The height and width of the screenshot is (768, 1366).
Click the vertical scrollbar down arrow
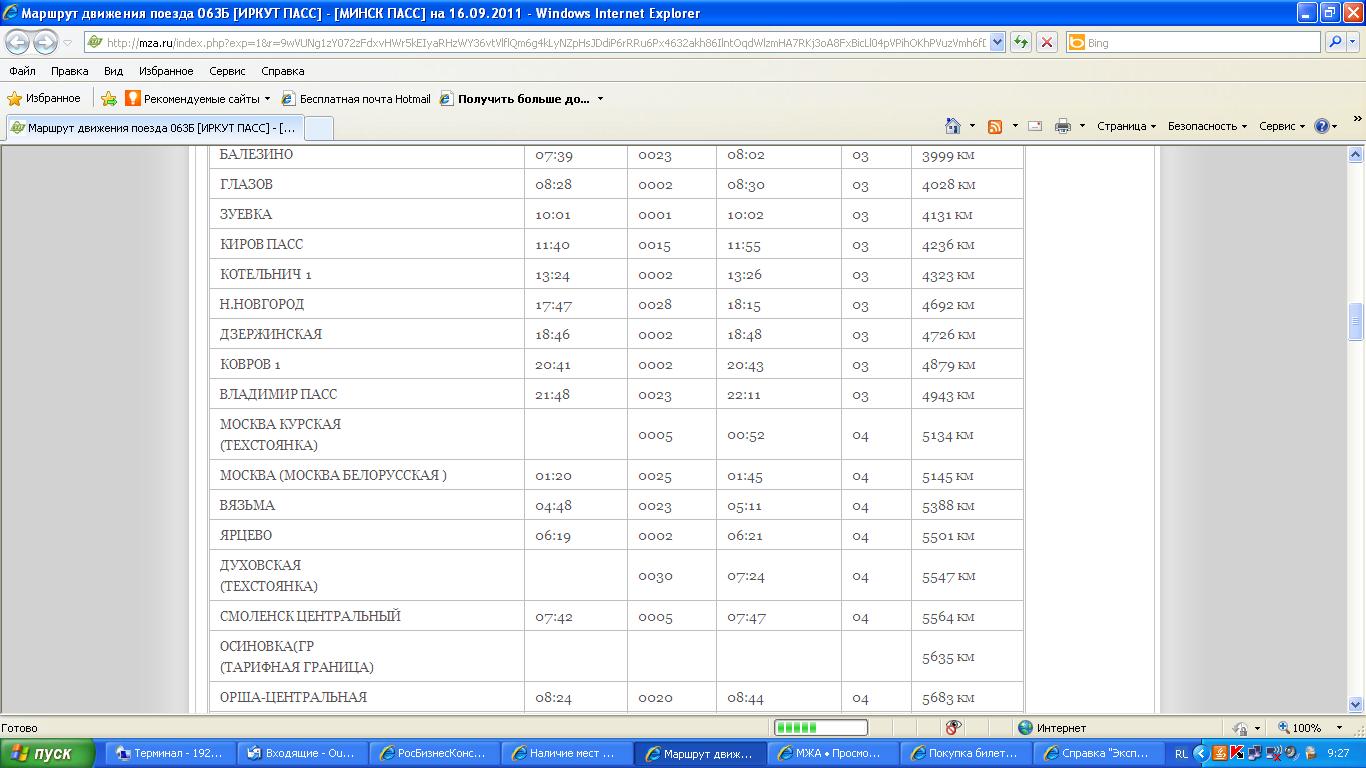[x=1357, y=704]
